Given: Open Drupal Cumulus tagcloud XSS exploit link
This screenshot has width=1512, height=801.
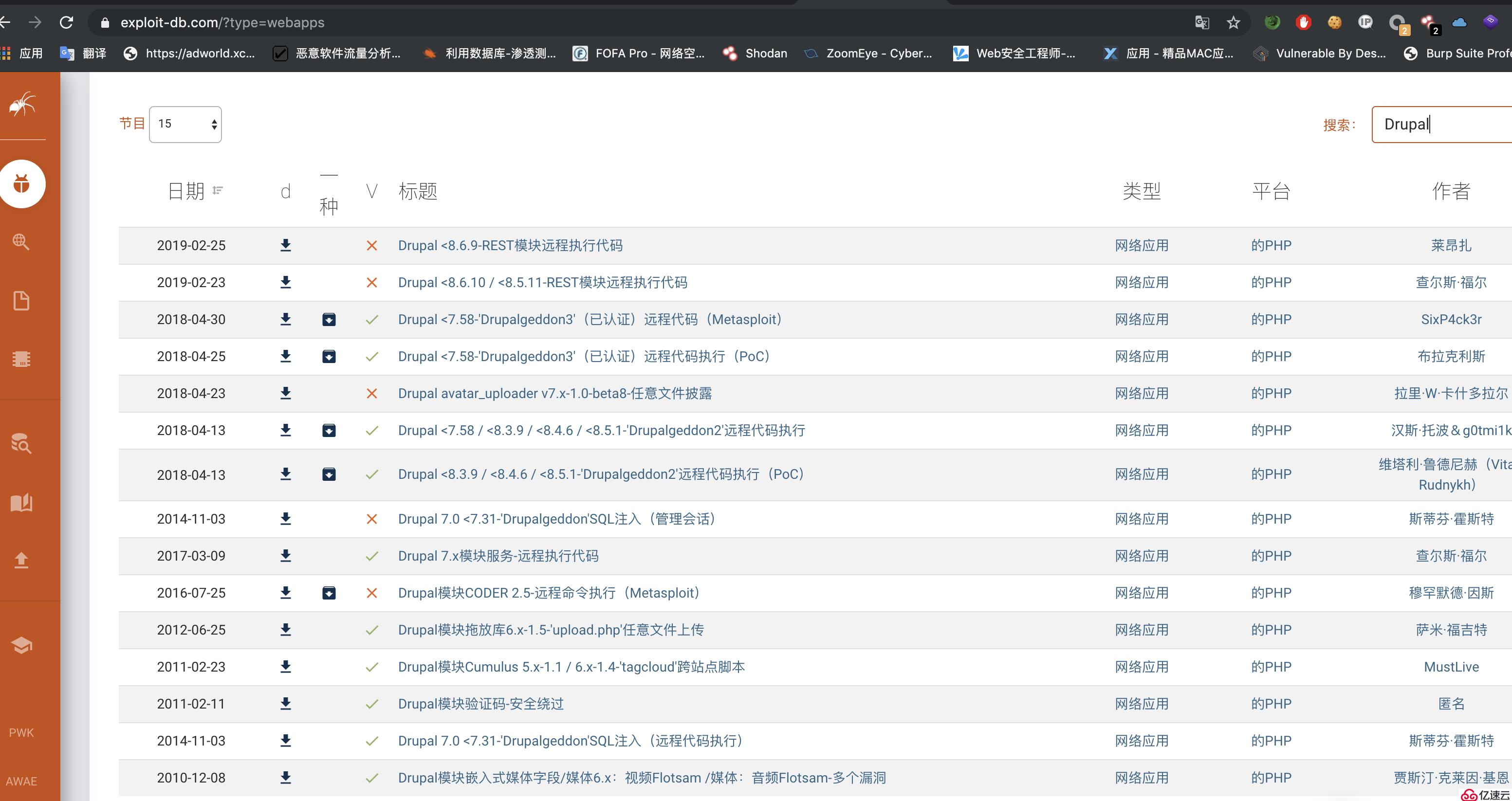Looking at the screenshot, I should [571, 667].
